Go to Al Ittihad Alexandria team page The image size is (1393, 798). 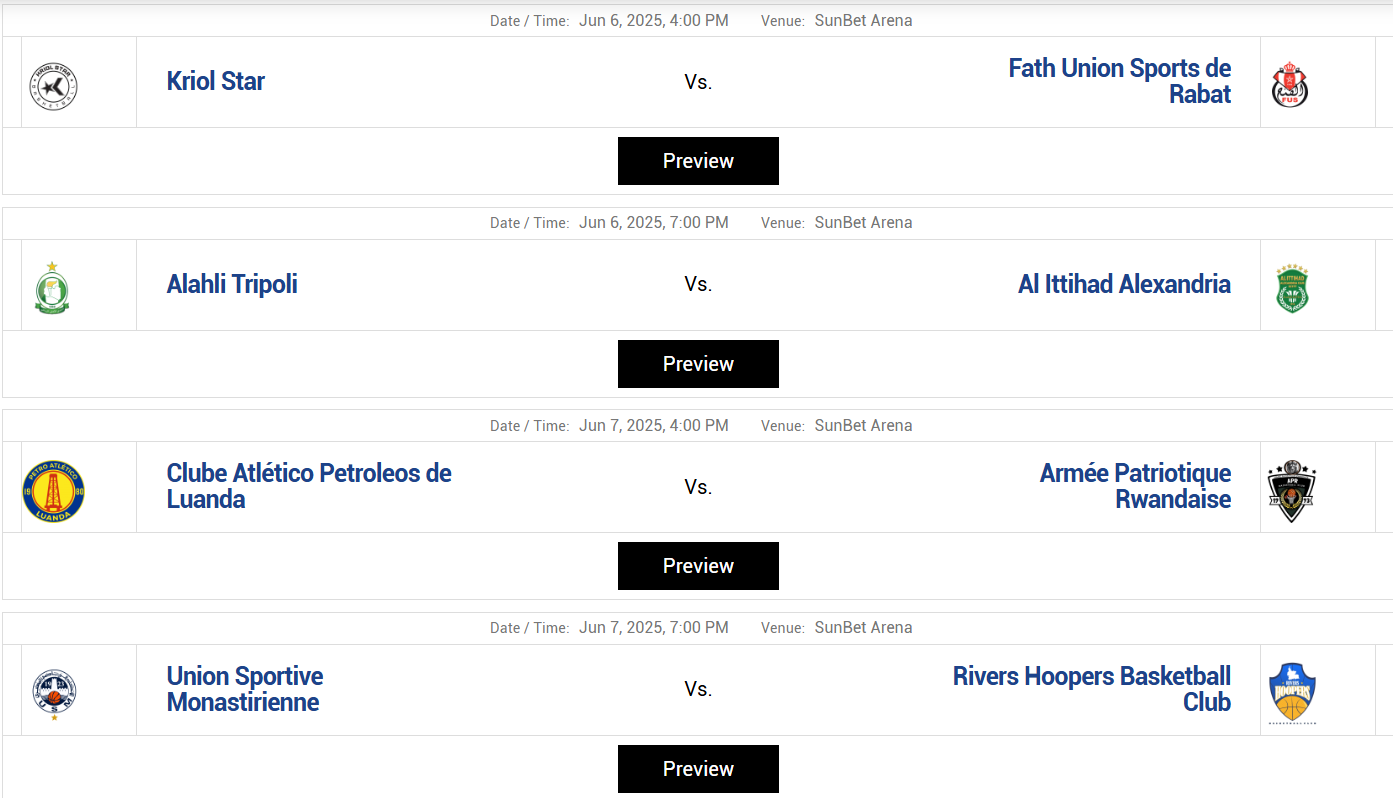1124,285
